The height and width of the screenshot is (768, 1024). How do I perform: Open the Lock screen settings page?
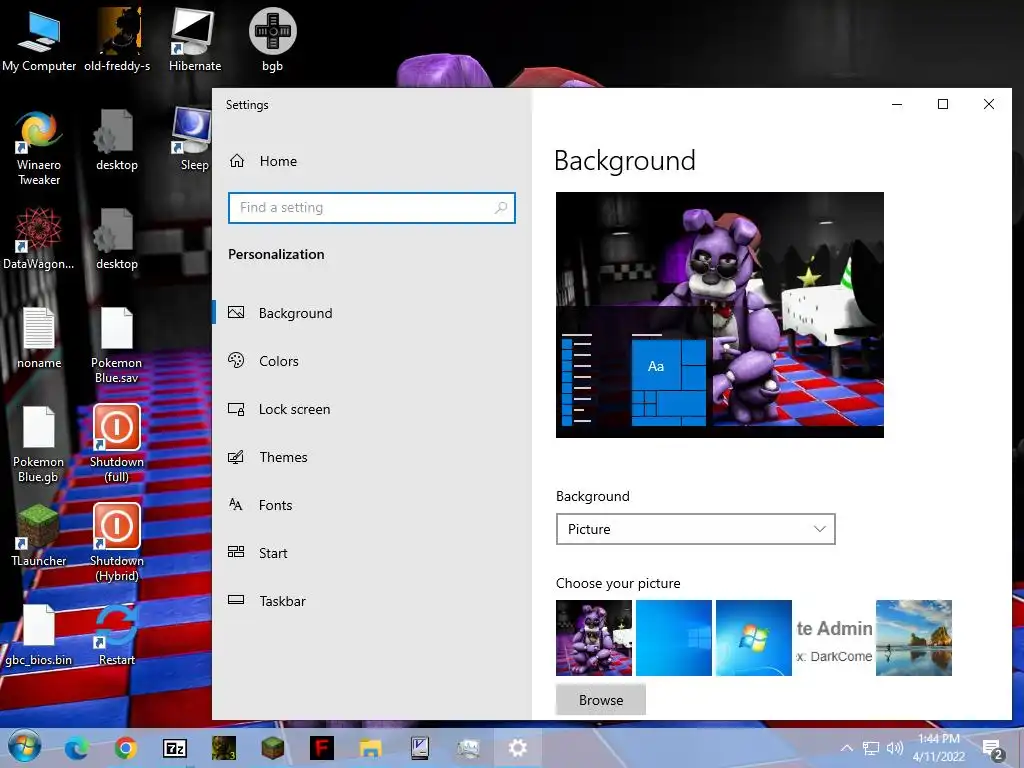tap(372, 409)
